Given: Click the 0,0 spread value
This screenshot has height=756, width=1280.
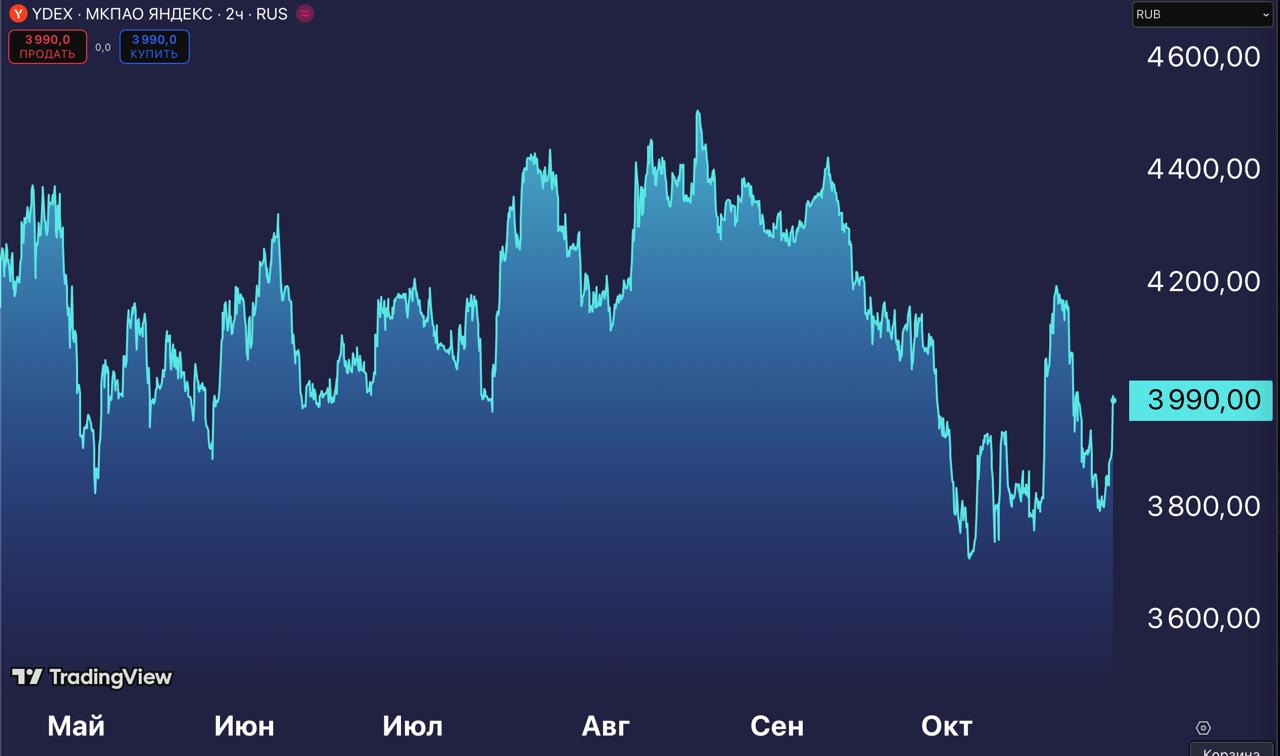Looking at the screenshot, I should pyautogui.click(x=103, y=47).
